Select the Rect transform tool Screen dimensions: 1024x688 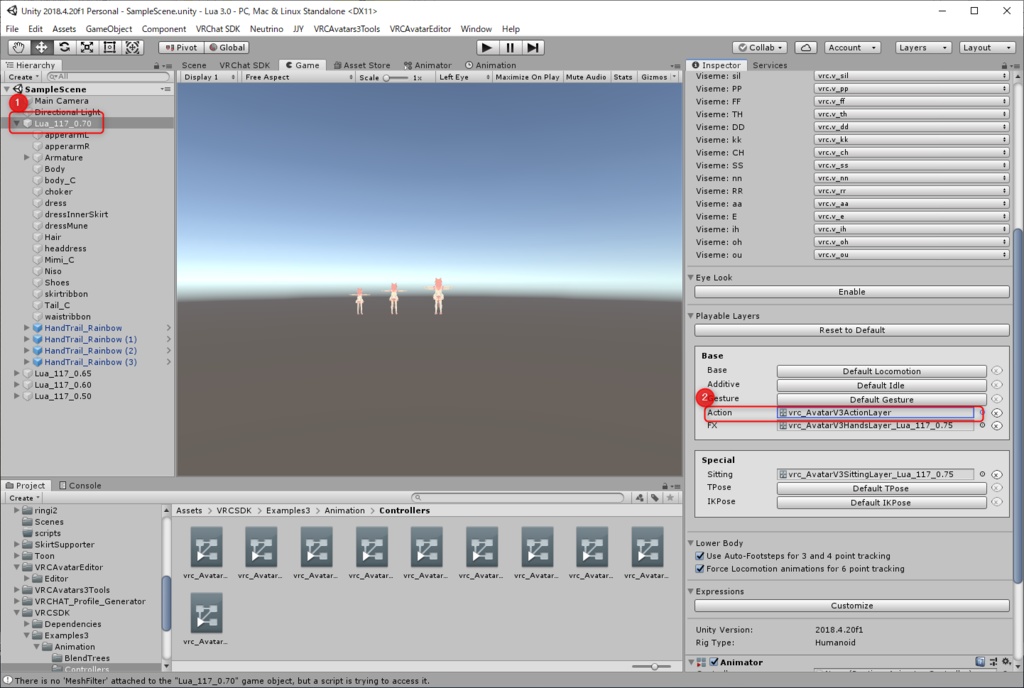pos(110,47)
